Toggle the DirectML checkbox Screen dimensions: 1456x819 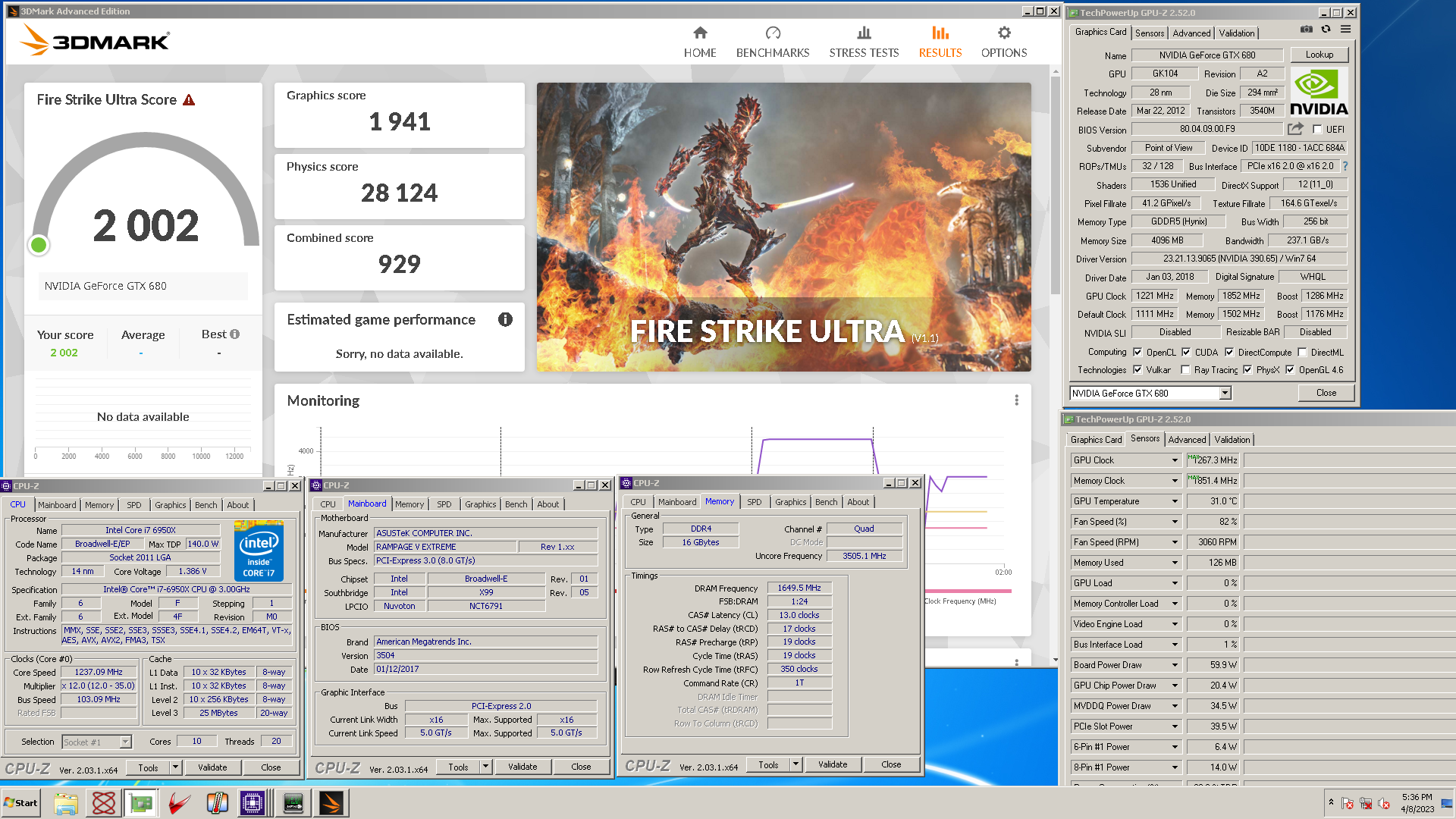[1302, 352]
